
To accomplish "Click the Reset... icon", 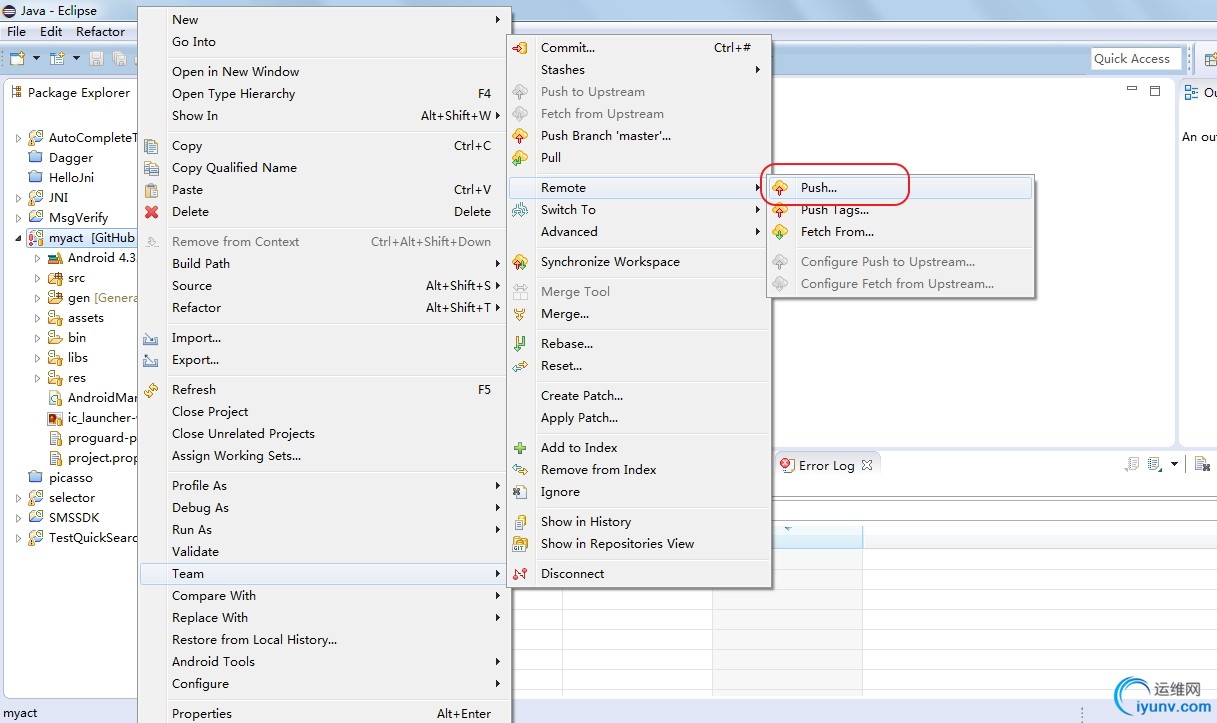I will pyautogui.click(x=520, y=366).
